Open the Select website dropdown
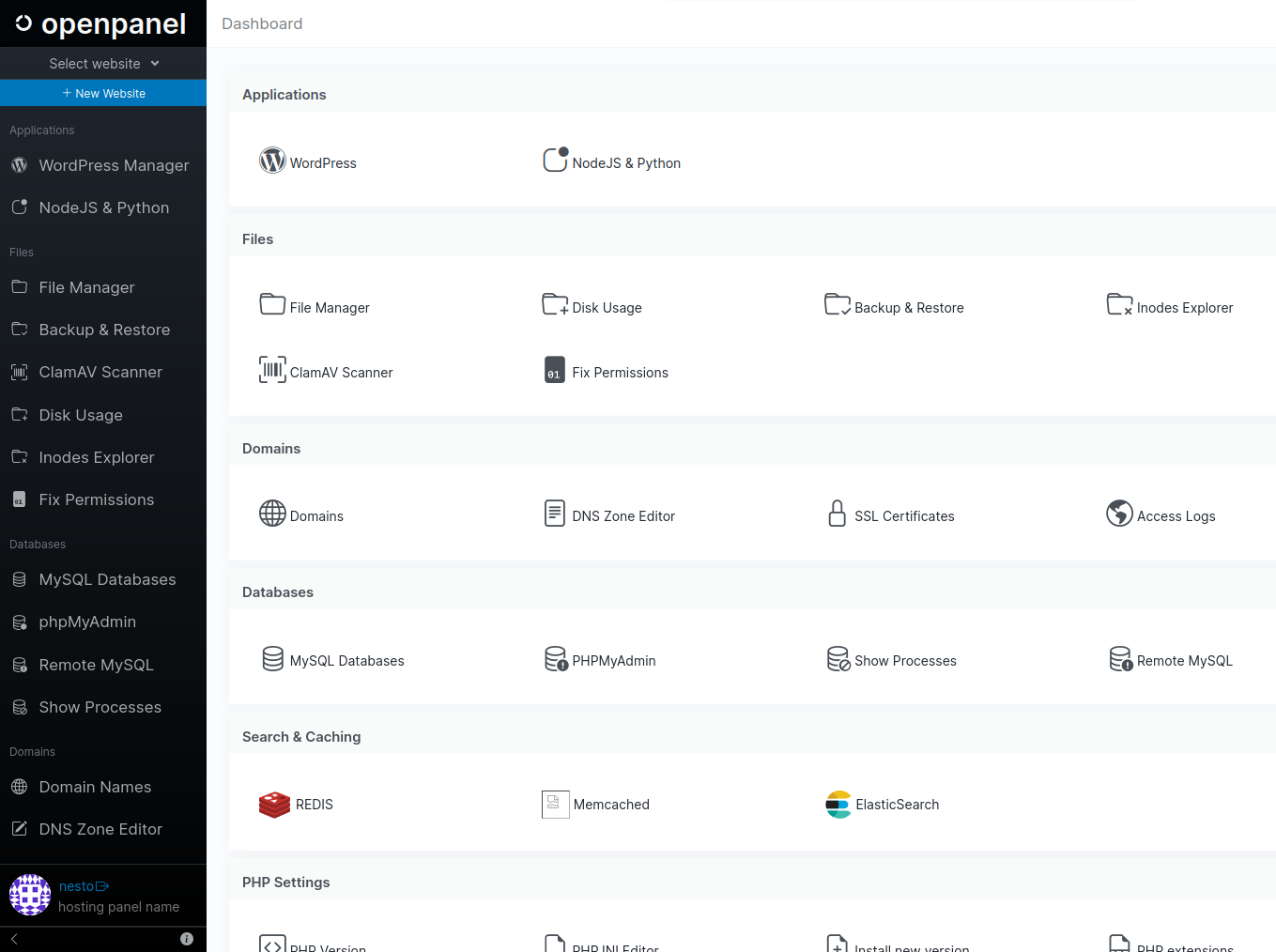 point(103,64)
